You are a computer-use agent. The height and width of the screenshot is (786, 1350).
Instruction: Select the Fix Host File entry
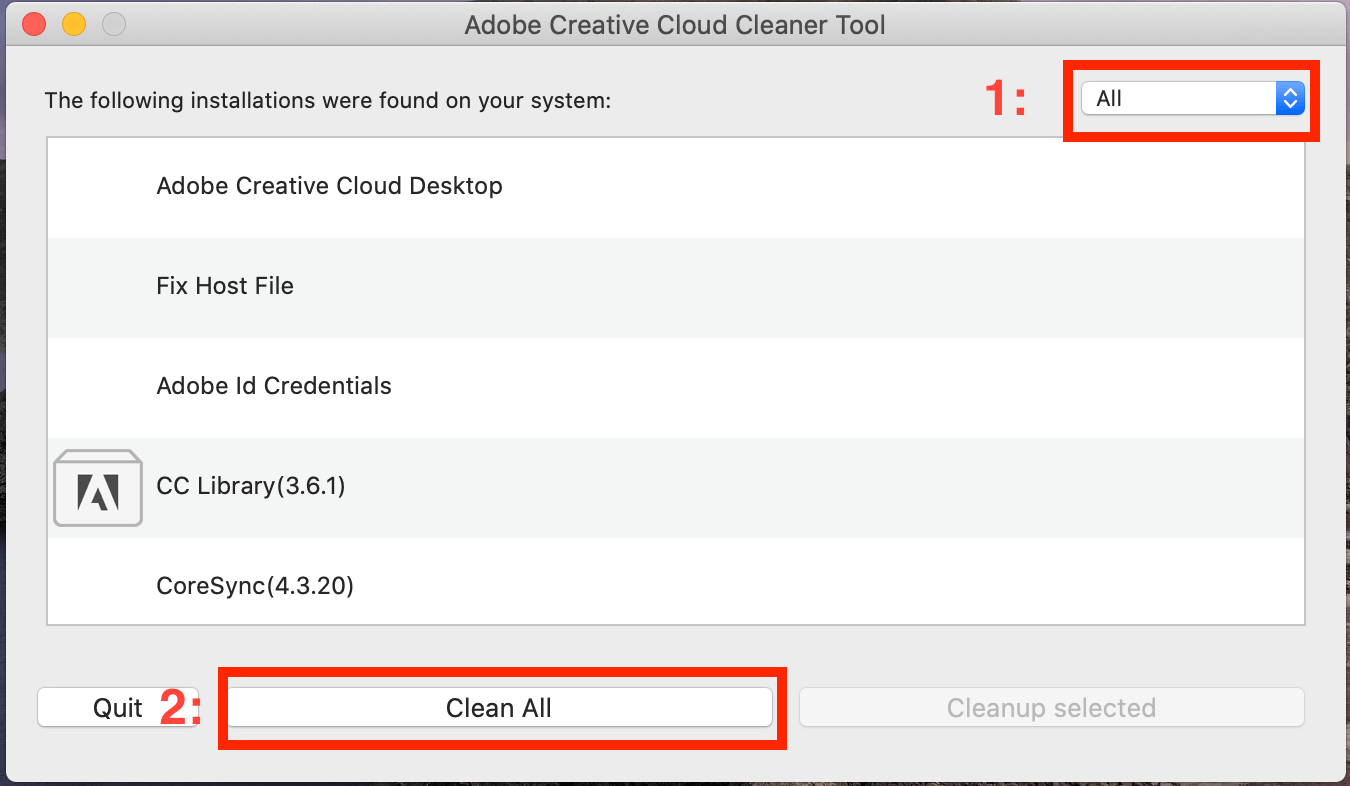pyautogui.click(x=225, y=286)
